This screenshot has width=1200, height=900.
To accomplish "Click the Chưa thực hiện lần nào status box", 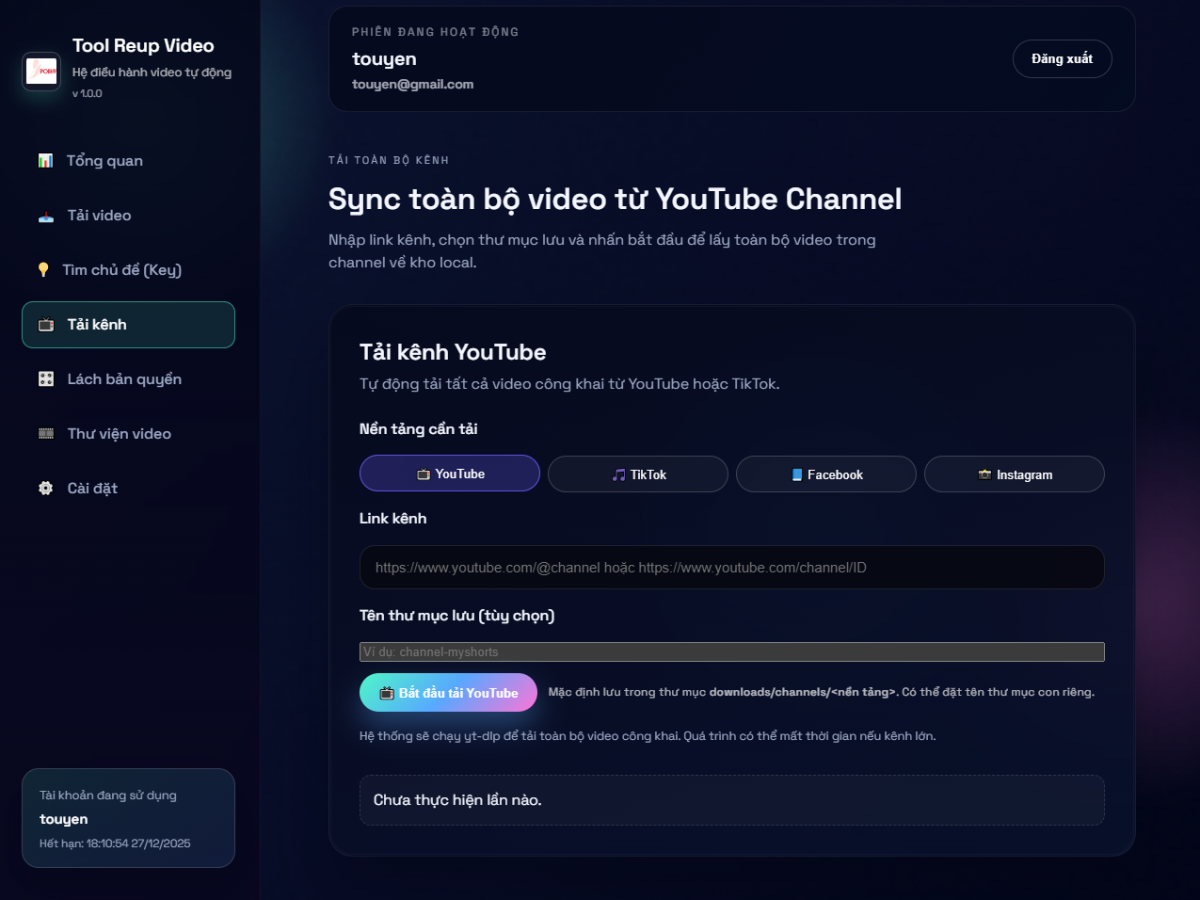I will pyautogui.click(x=732, y=800).
